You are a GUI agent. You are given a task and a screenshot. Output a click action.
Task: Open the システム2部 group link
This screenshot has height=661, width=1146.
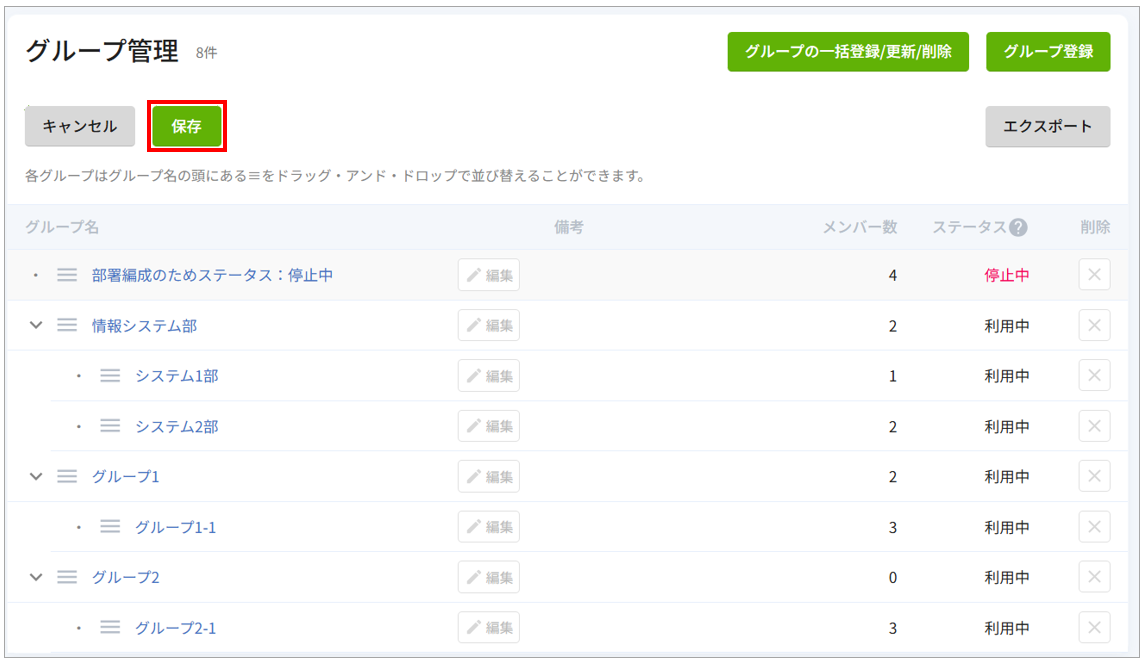(x=177, y=426)
